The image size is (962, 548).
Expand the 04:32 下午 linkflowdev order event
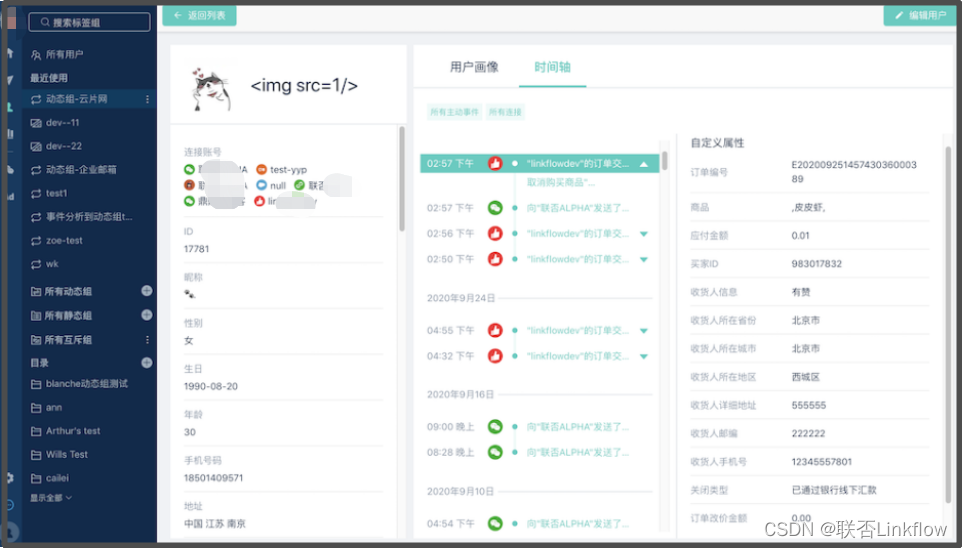coord(644,356)
